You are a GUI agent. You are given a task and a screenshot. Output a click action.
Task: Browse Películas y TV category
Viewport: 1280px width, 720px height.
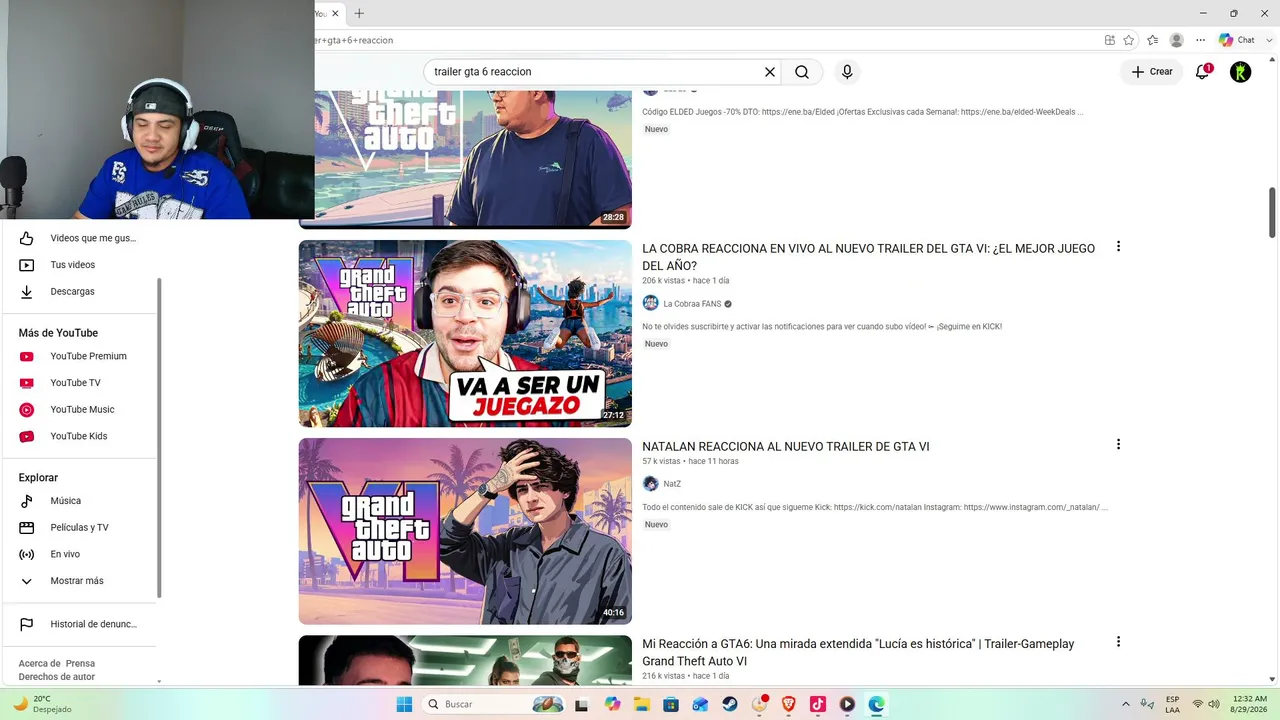(80, 527)
